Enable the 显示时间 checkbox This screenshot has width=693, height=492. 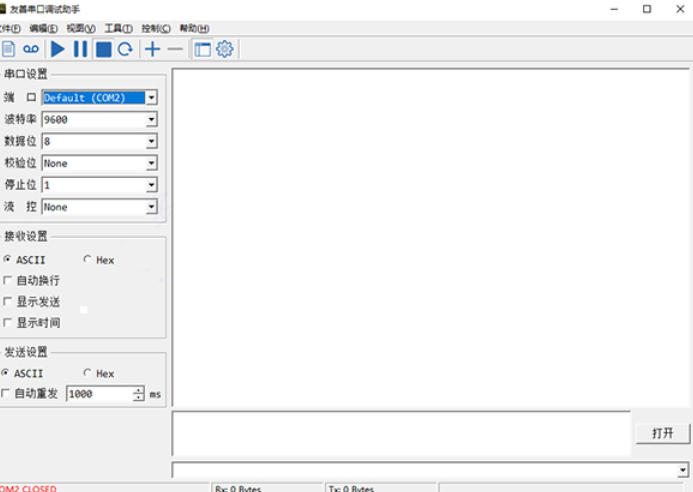[x=9, y=323]
